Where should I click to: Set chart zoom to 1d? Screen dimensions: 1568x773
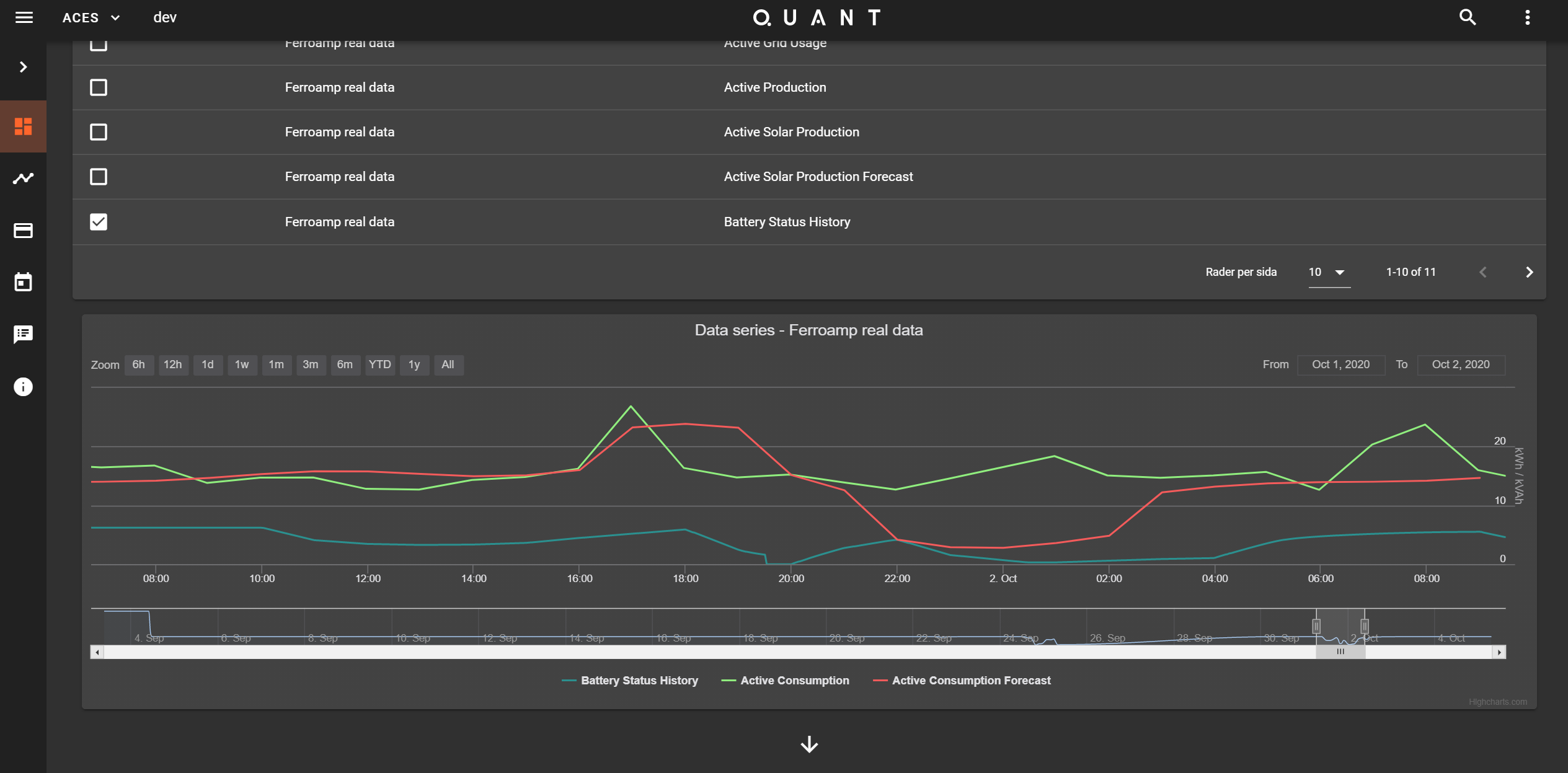click(208, 364)
